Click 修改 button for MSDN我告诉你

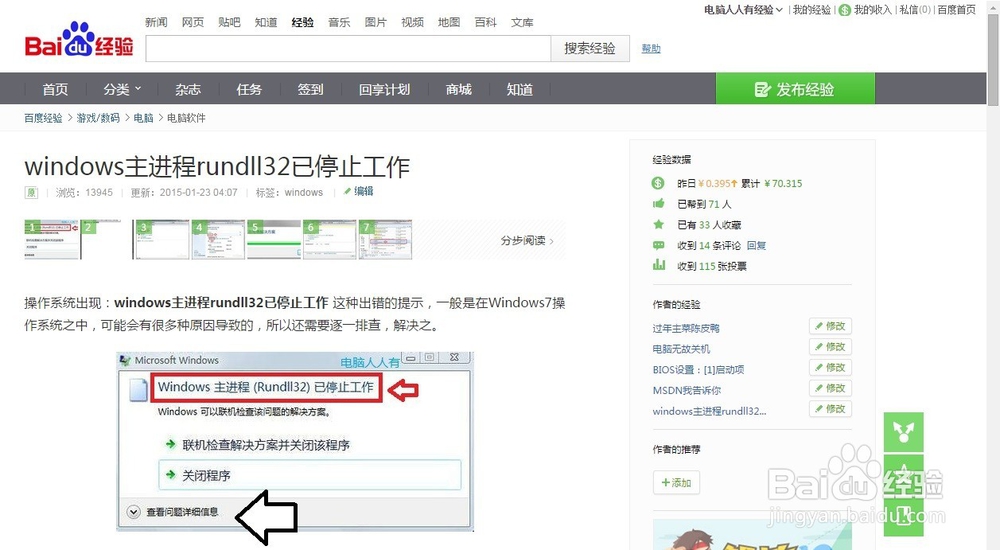click(830, 388)
